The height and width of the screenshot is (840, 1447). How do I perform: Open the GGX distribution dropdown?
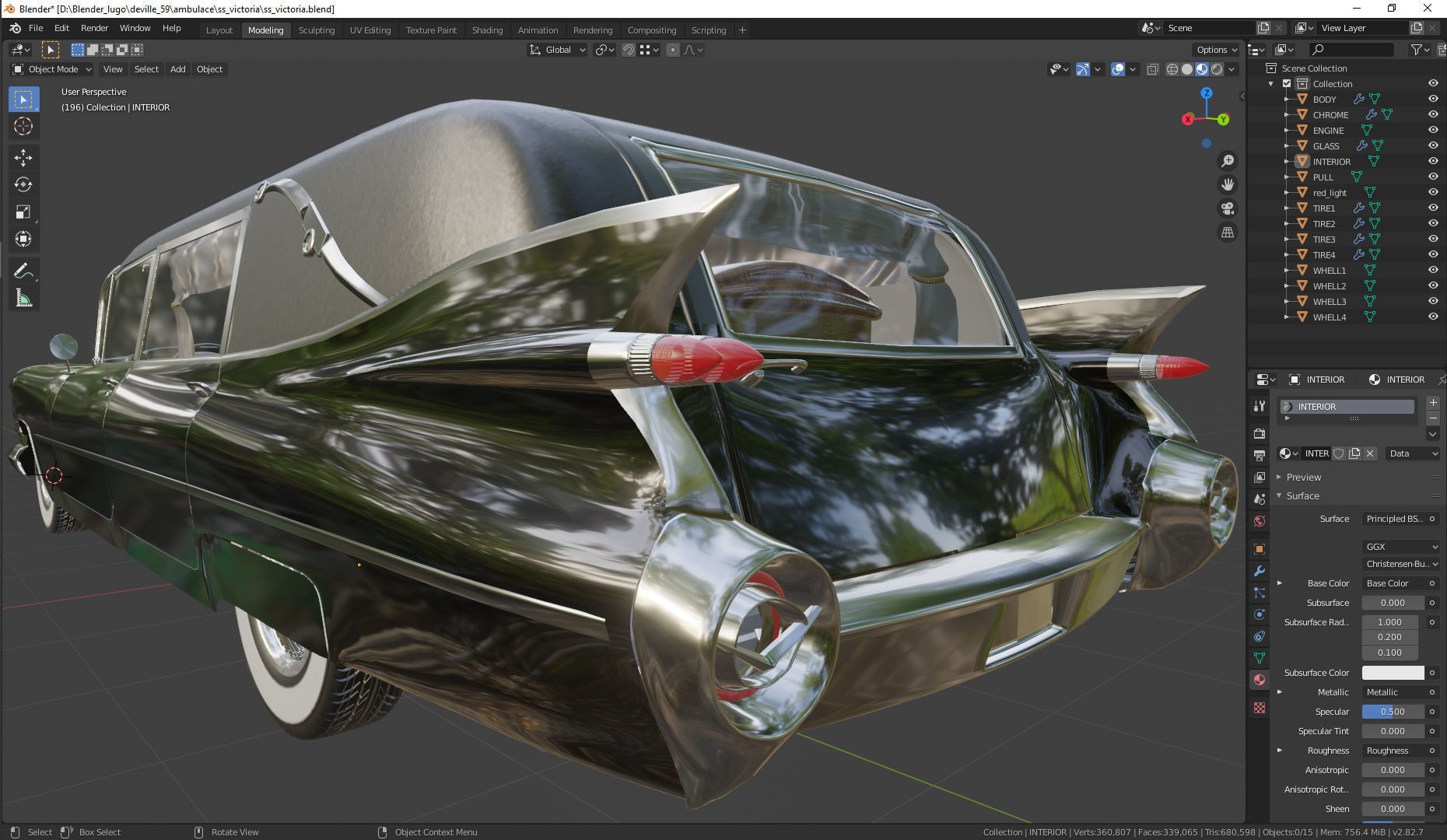click(1400, 547)
